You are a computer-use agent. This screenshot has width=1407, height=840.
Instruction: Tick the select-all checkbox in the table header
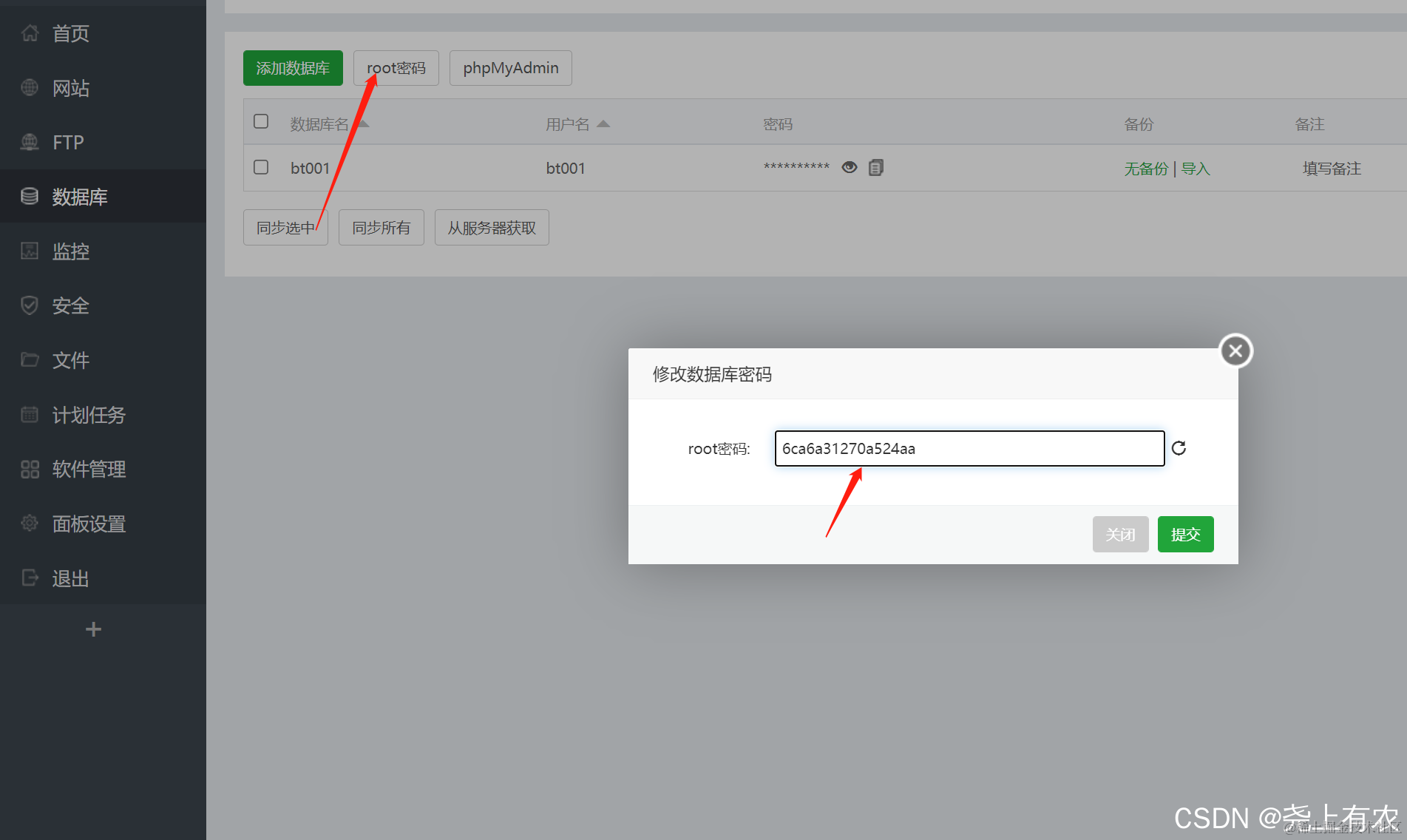[261, 121]
